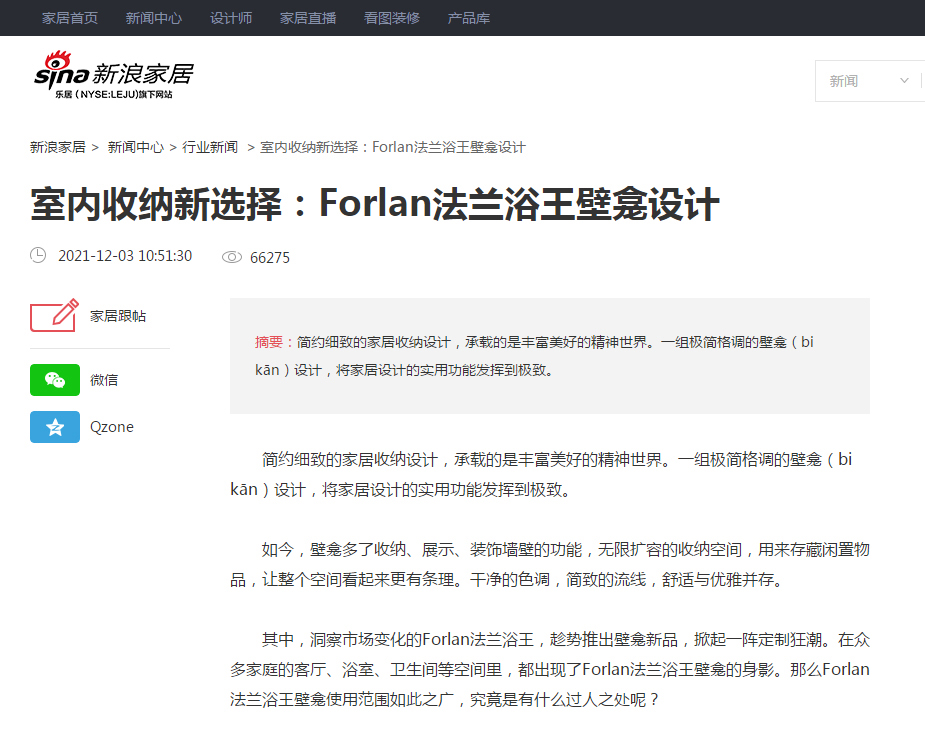Image resolution: width=925 pixels, height=742 pixels.
Task: Go to 新闻中心 breadcrumb link
Action: [x=136, y=147]
